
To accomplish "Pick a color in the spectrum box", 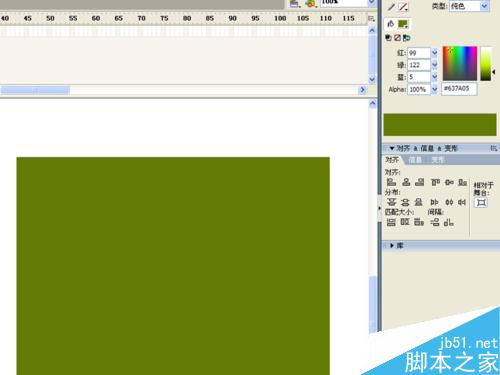I will [x=460, y=63].
